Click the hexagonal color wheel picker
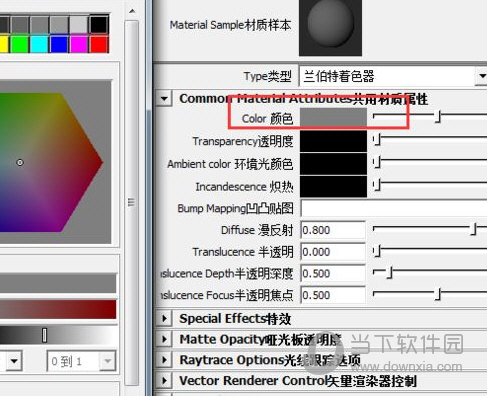The height and width of the screenshot is (396, 487). pos(50,162)
